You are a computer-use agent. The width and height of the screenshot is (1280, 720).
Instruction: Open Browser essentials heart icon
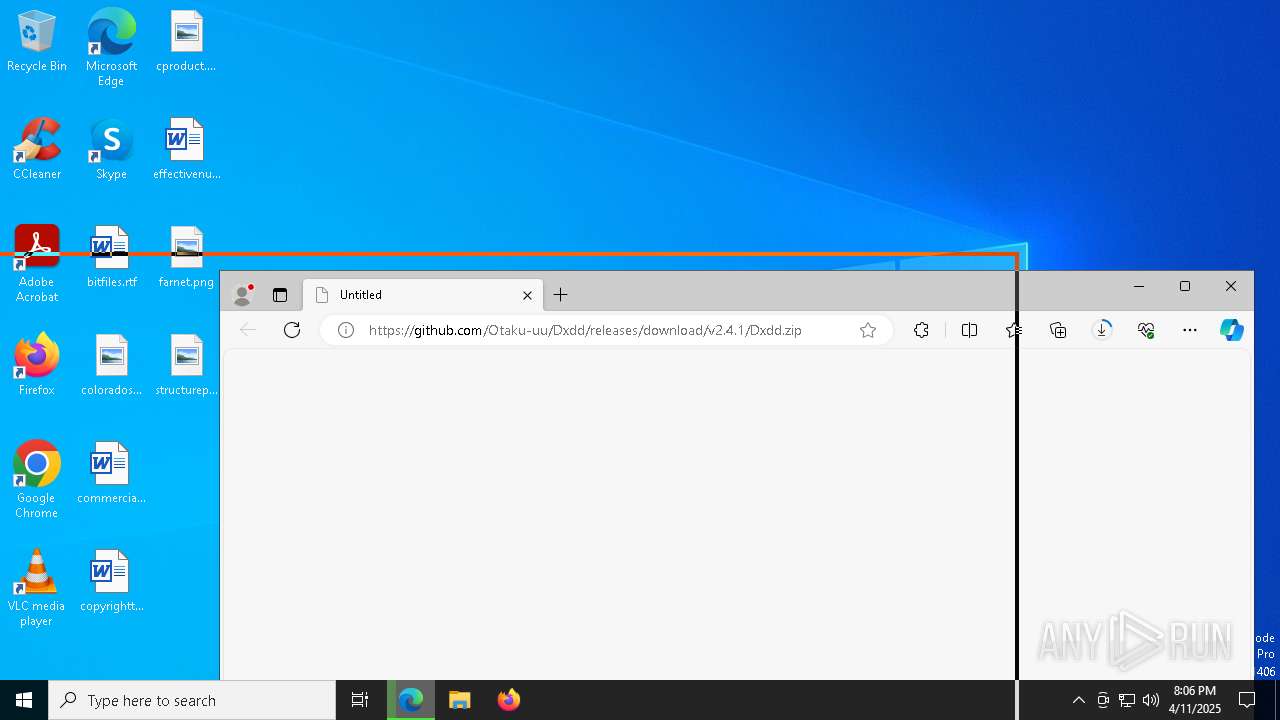click(1146, 330)
